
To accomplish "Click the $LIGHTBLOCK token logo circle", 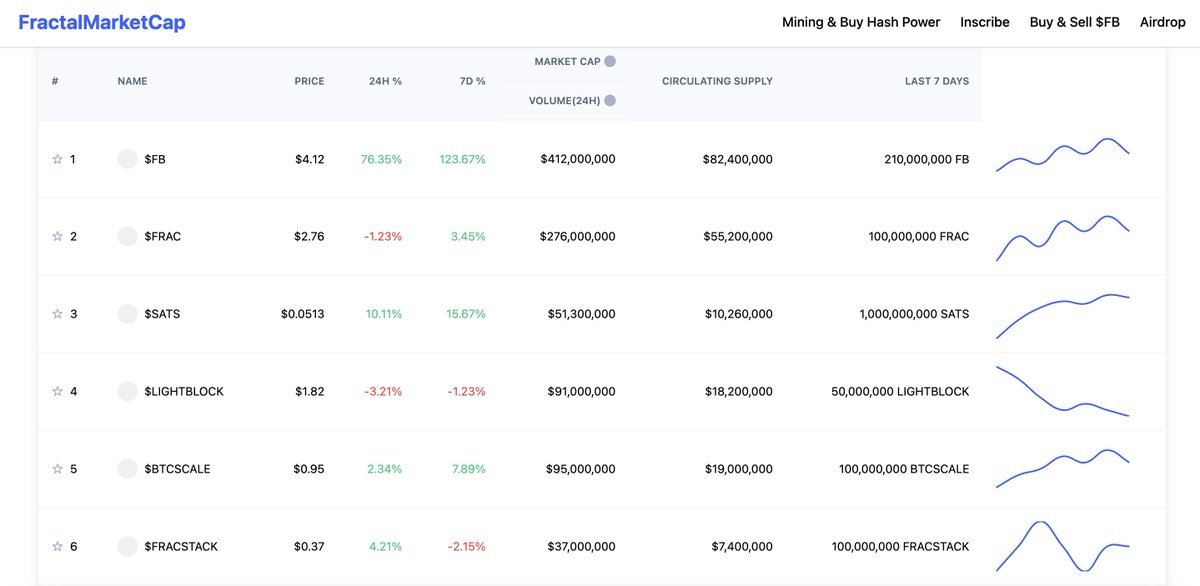I will (127, 391).
